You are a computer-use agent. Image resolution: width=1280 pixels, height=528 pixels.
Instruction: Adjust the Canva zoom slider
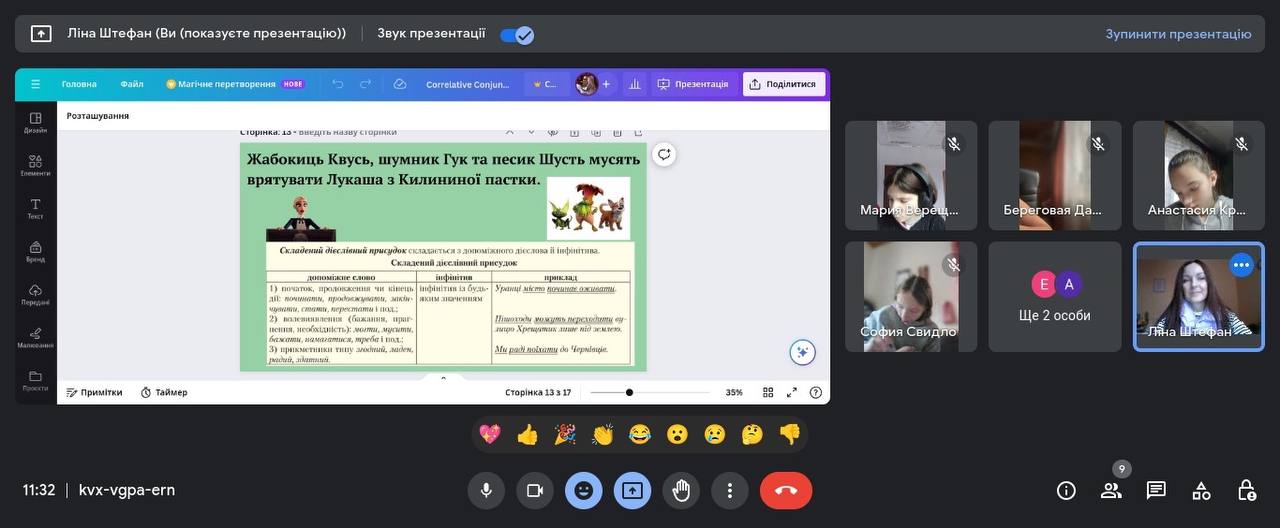coord(629,392)
